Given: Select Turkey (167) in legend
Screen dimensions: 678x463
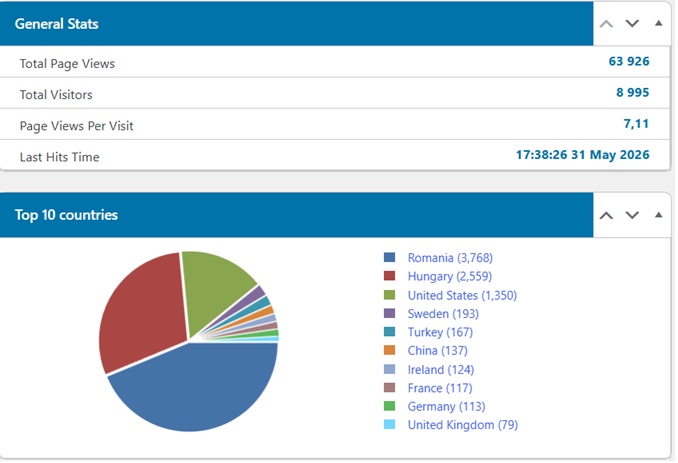Looking at the screenshot, I should click(x=442, y=333).
